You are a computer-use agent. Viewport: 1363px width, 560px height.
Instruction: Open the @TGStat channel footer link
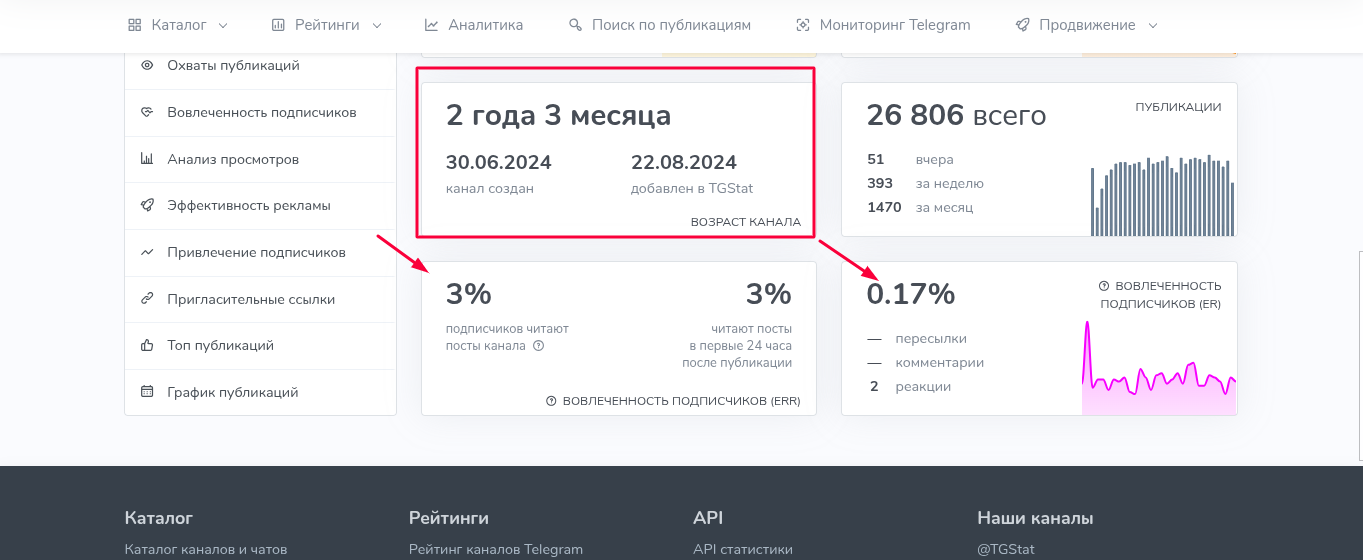point(1007,549)
